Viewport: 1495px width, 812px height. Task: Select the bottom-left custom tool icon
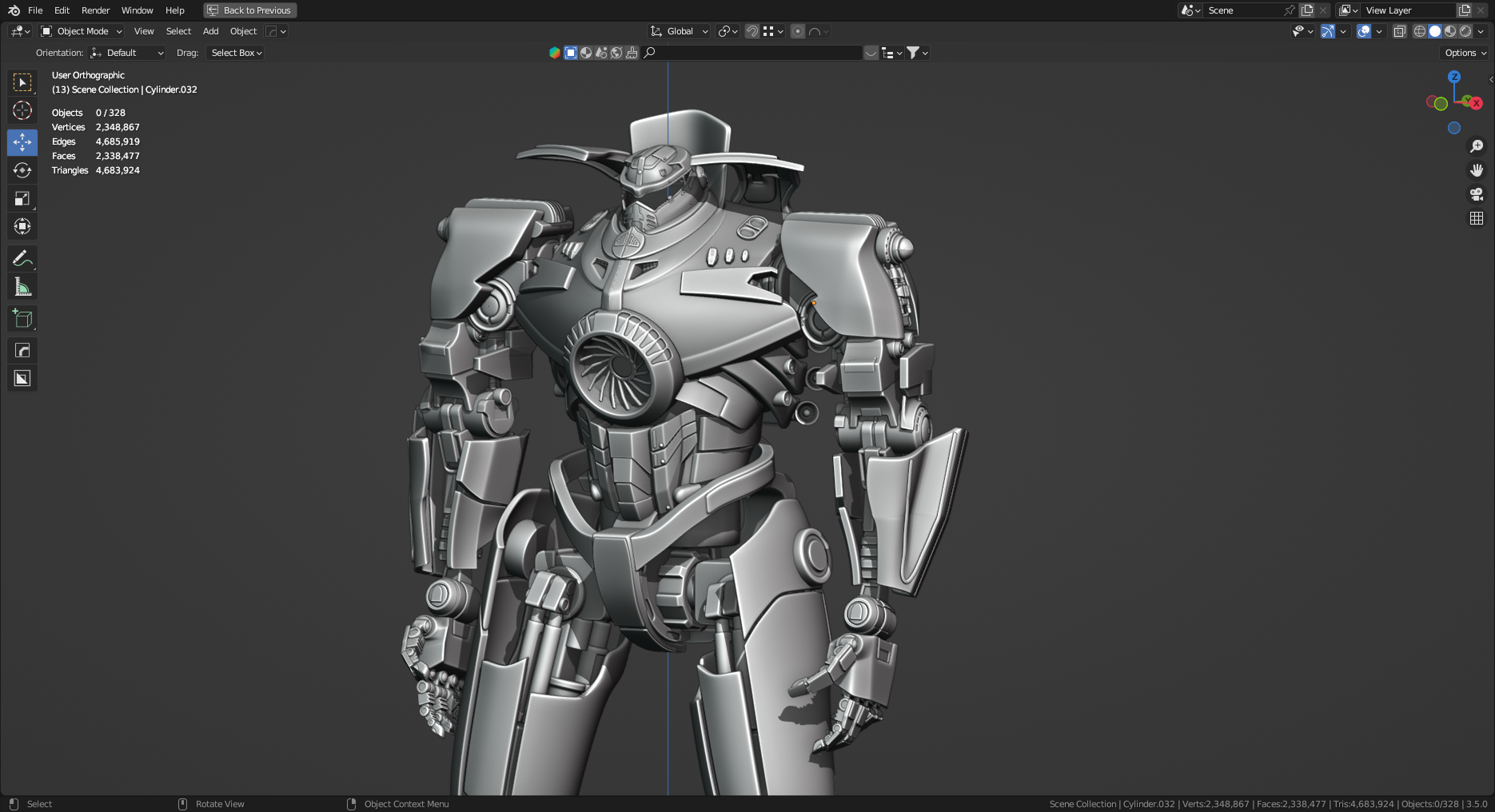click(22, 378)
